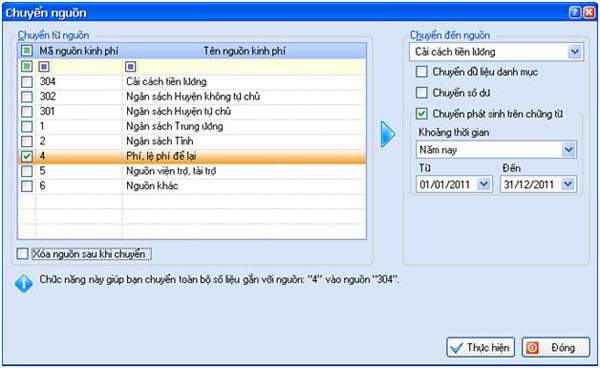
Task: Click filter icon in Tên nguồn column
Action: click(130, 67)
